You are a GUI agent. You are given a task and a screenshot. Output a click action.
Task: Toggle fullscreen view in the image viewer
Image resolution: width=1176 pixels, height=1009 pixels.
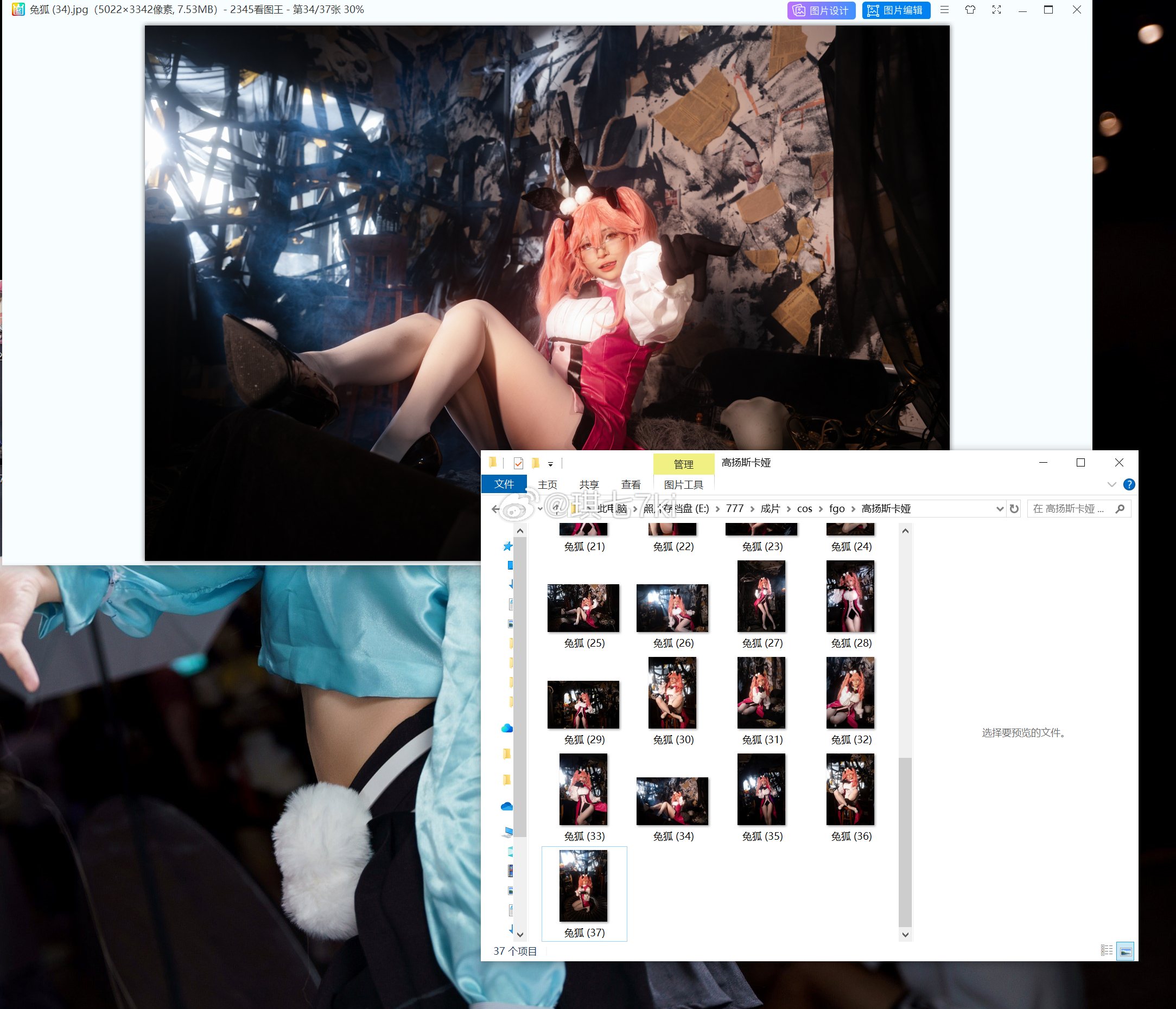[x=996, y=10]
